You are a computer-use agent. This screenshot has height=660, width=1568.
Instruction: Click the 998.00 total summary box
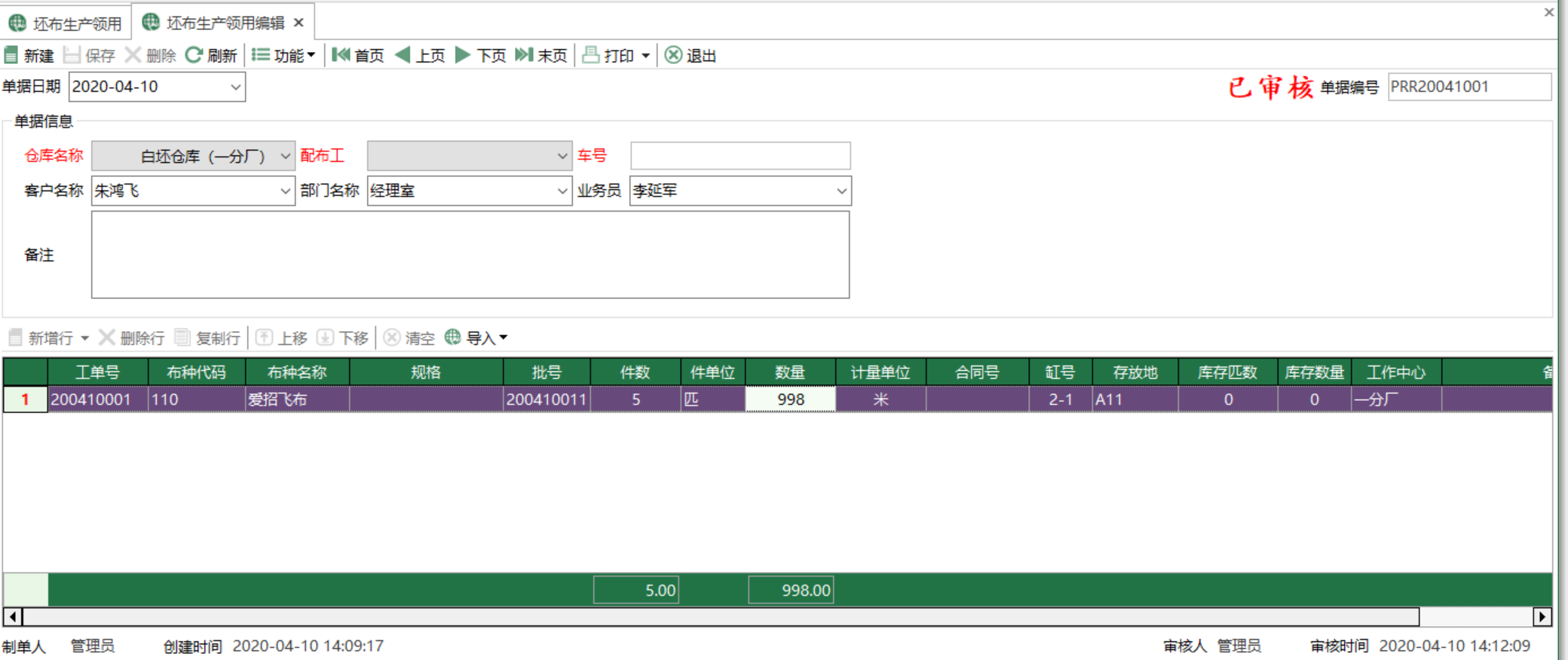coord(791,590)
